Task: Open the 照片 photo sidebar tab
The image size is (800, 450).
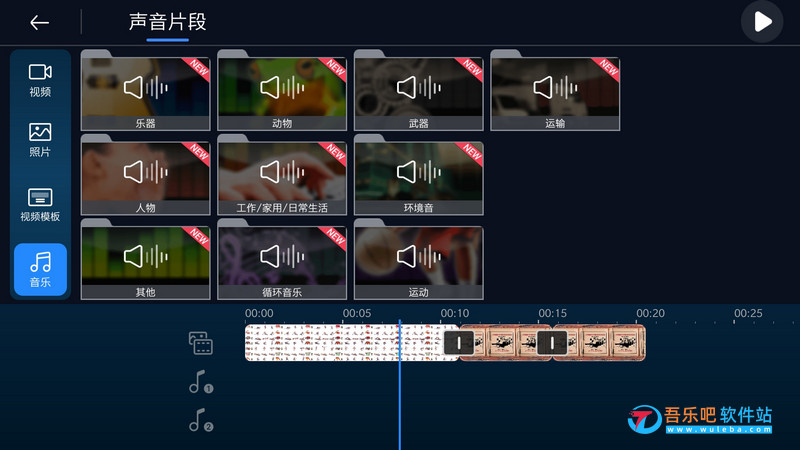Action: [40, 140]
